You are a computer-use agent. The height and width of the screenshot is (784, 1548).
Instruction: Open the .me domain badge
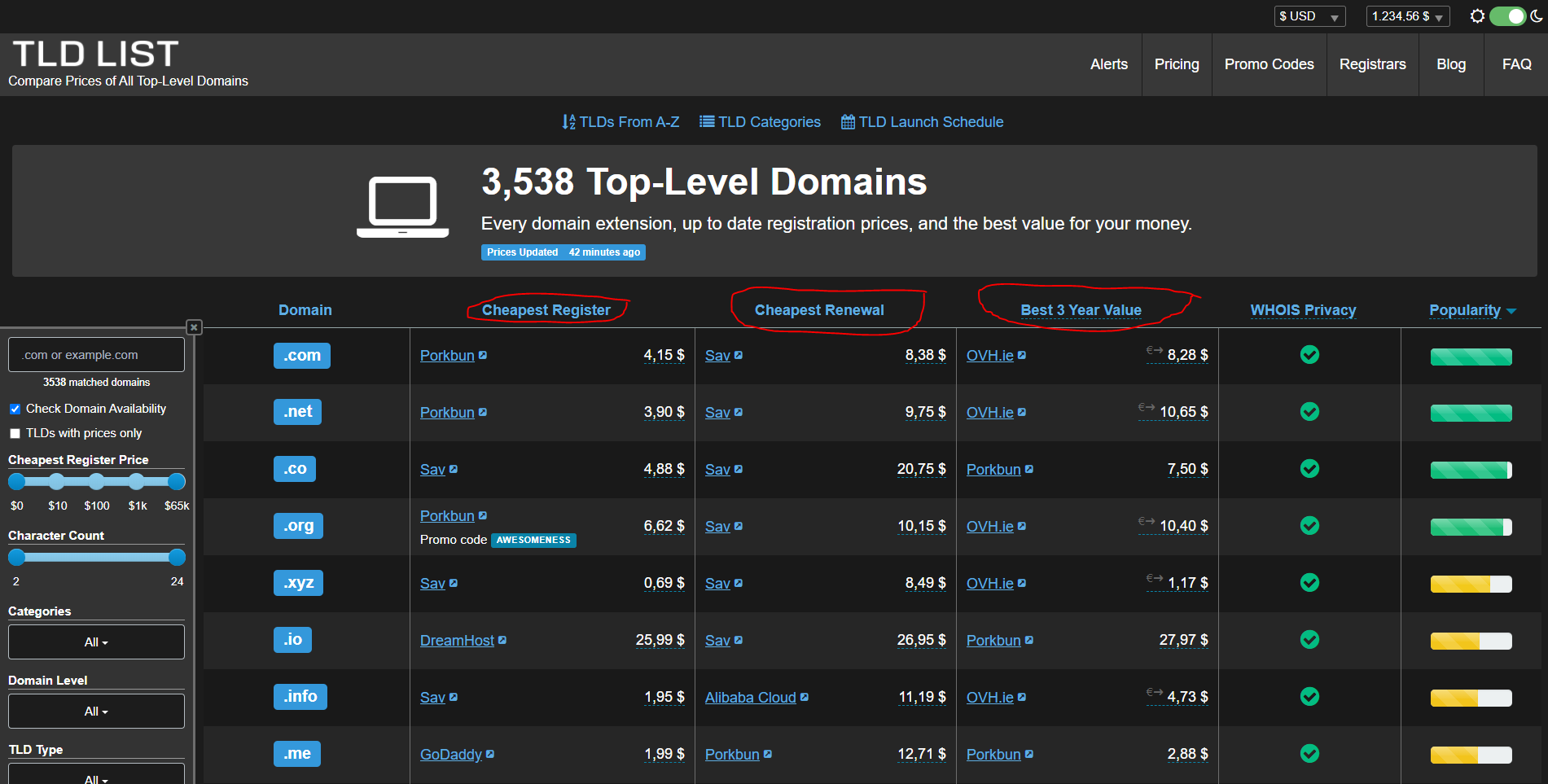[297, 754]
